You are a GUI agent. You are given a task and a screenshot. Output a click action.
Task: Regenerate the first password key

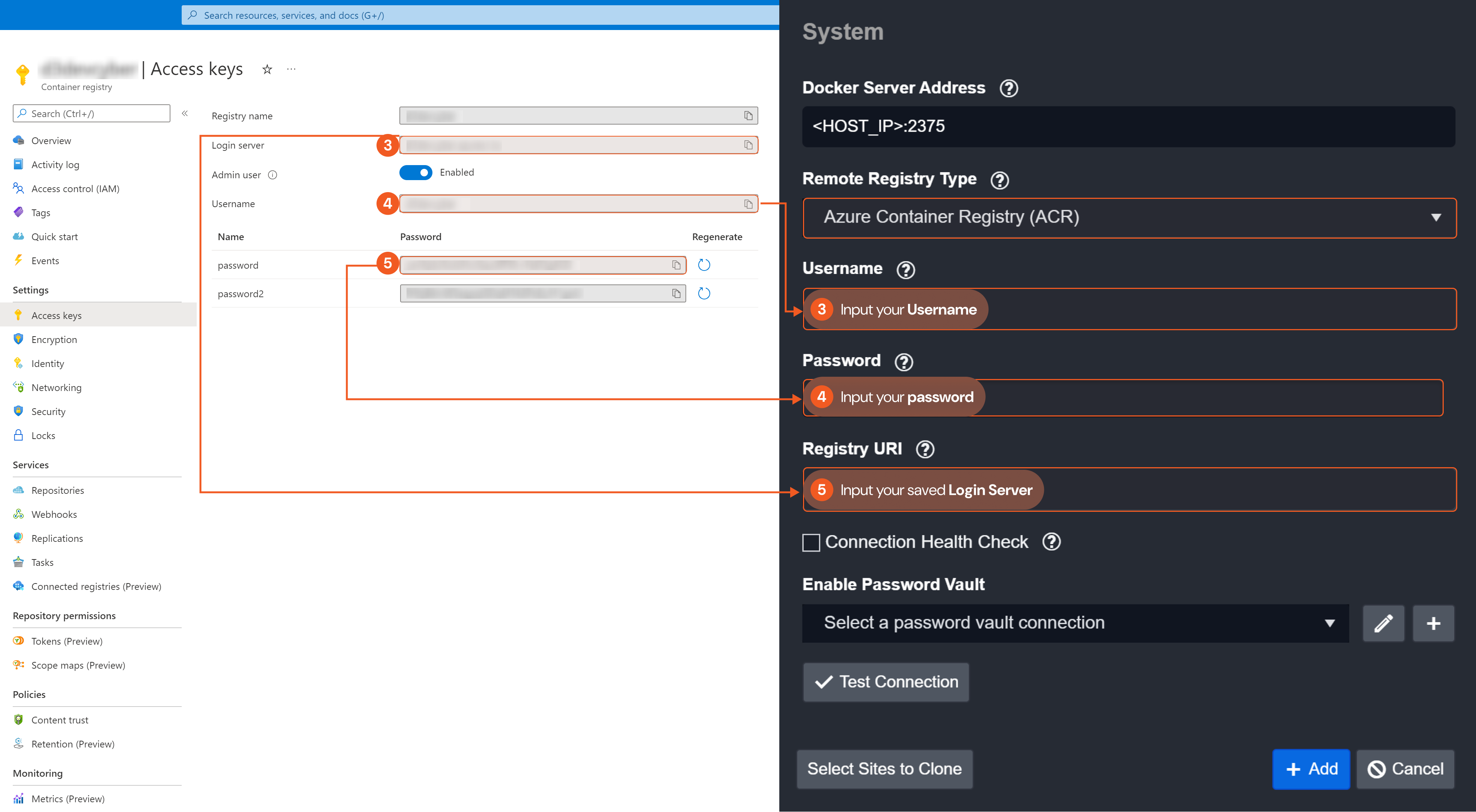[x=704, y=265]
